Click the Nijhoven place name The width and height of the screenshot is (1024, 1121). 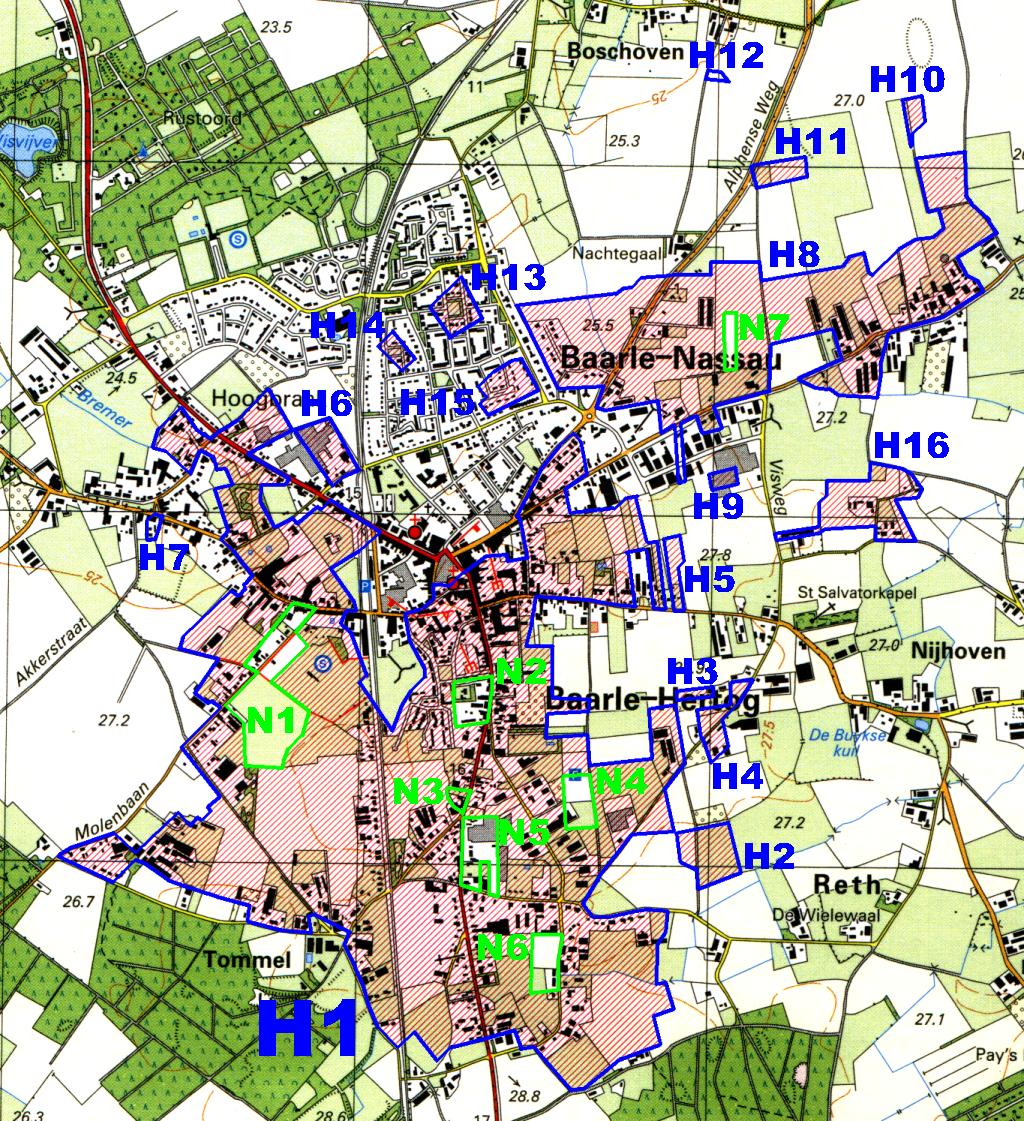coord(958,651)
